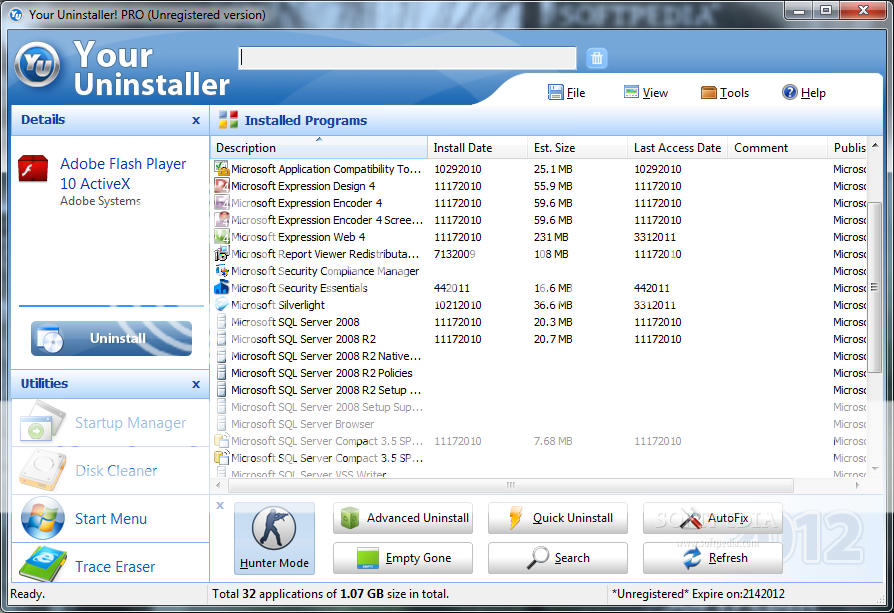Select Microsoft Security Compliance Manager icon
Image resolution: width=894 pixels, height=613 pixels.
tap(221, 271)
